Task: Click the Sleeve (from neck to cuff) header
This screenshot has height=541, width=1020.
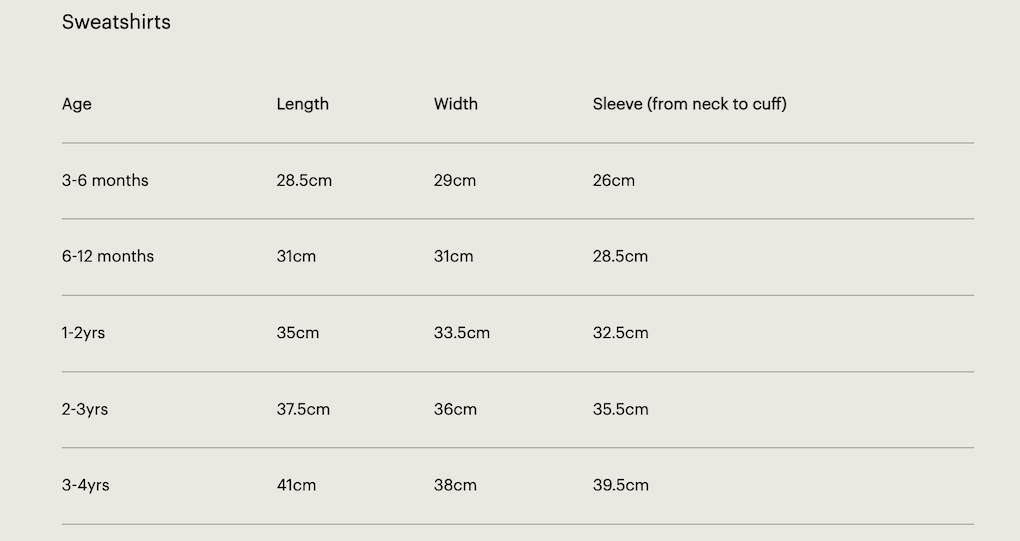Action: (x=689, y=104)
